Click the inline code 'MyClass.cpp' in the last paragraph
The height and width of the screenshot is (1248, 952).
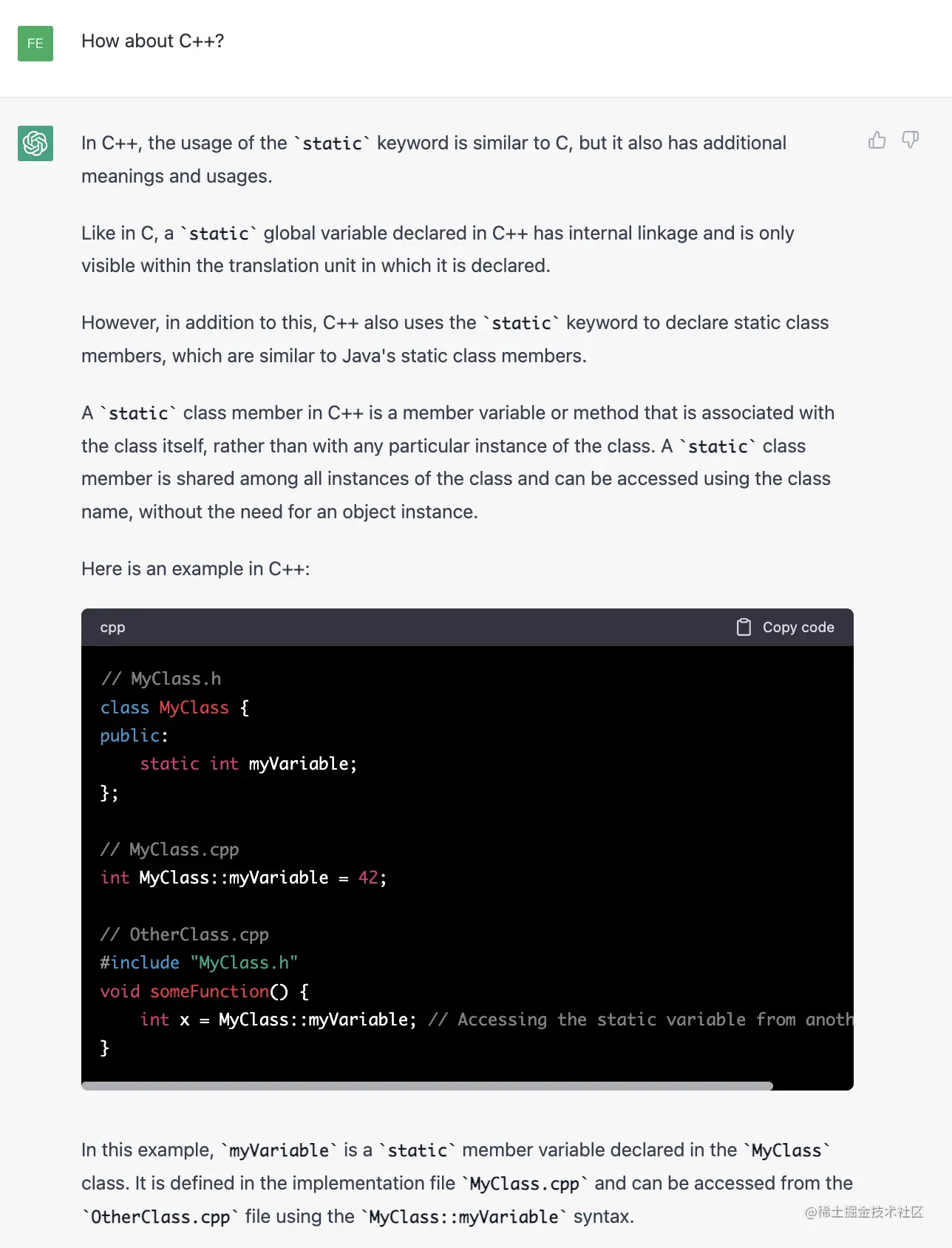(525, 1184)
